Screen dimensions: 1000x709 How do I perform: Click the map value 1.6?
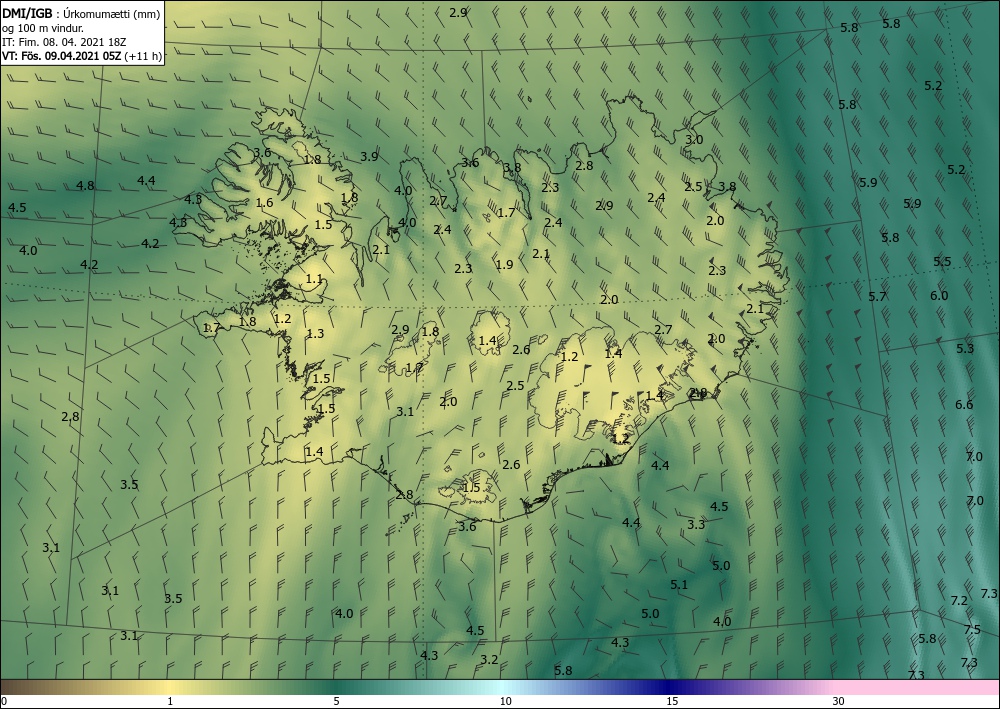point(264,203)
